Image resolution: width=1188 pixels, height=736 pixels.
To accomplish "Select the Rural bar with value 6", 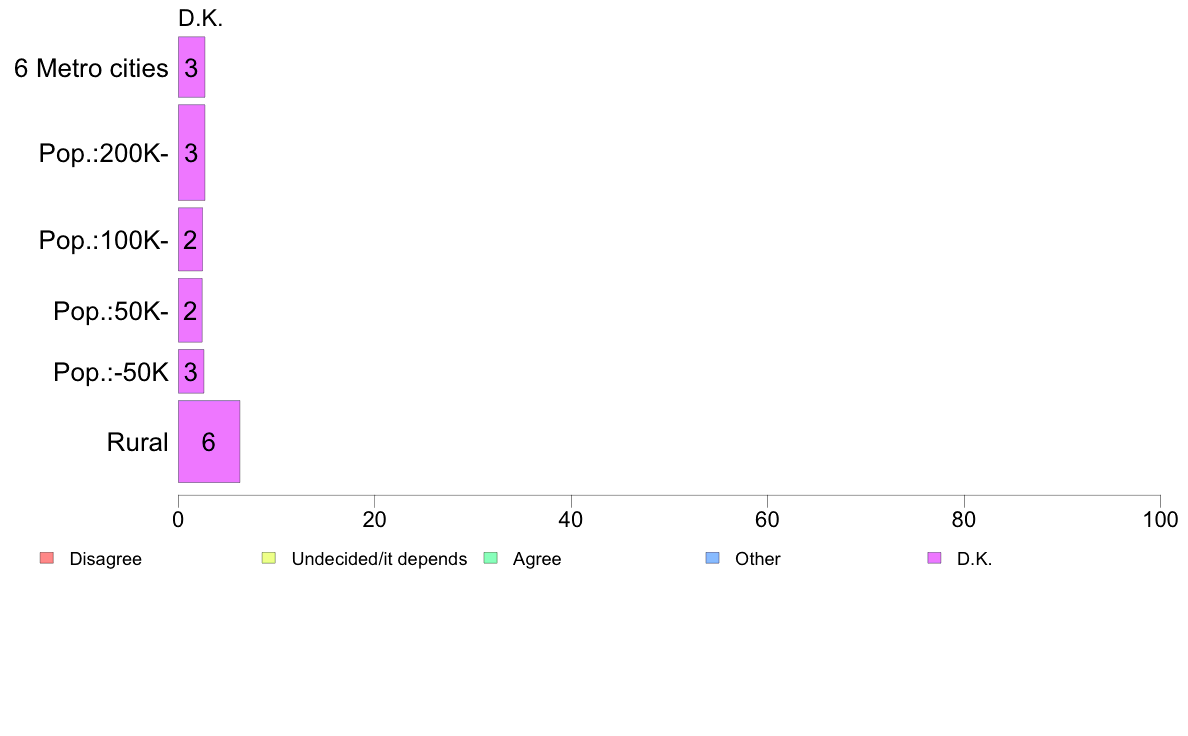I will (x=209, y=441).
